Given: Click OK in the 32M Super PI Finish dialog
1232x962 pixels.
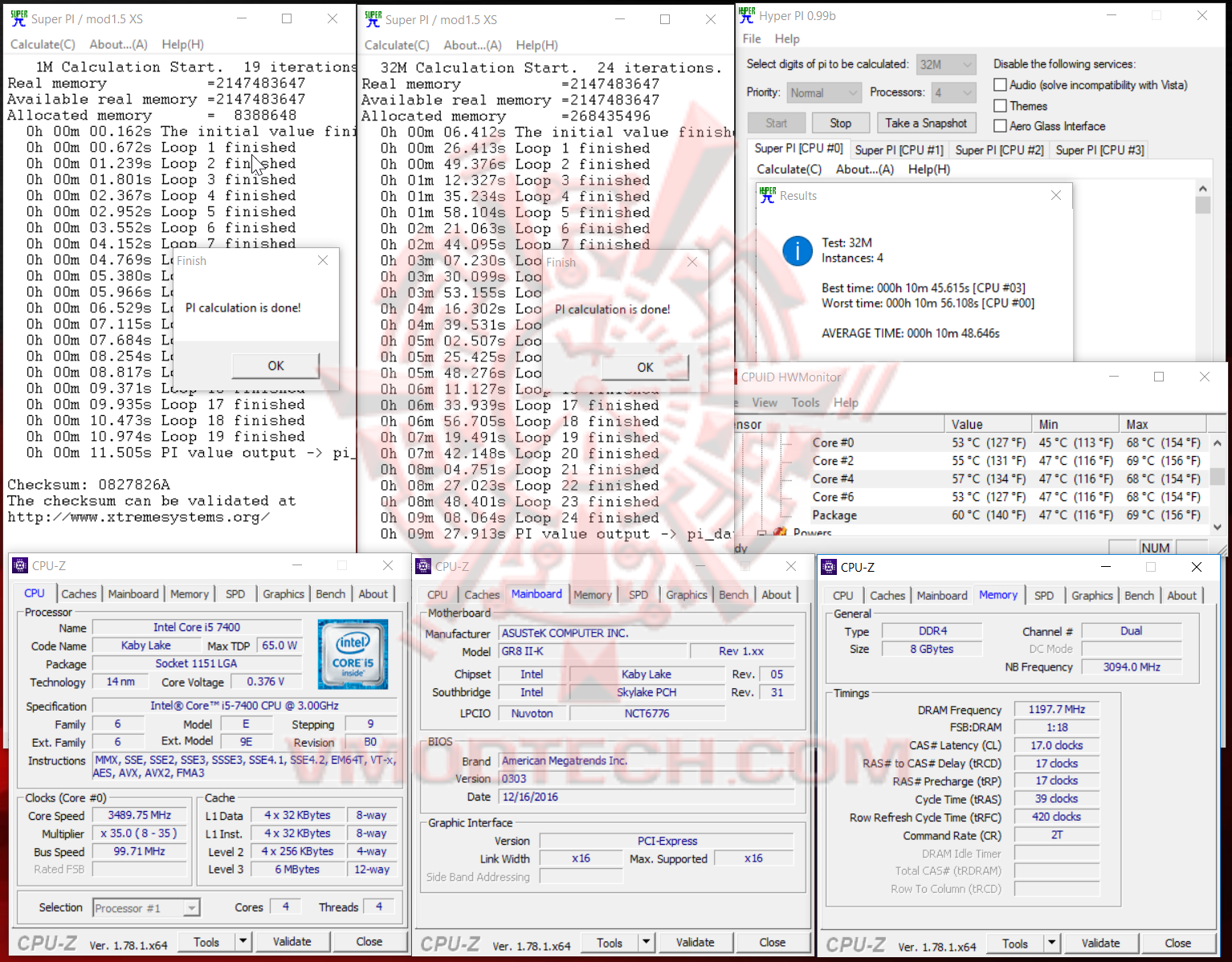Looking at the screenshot, I should (645, 368).
